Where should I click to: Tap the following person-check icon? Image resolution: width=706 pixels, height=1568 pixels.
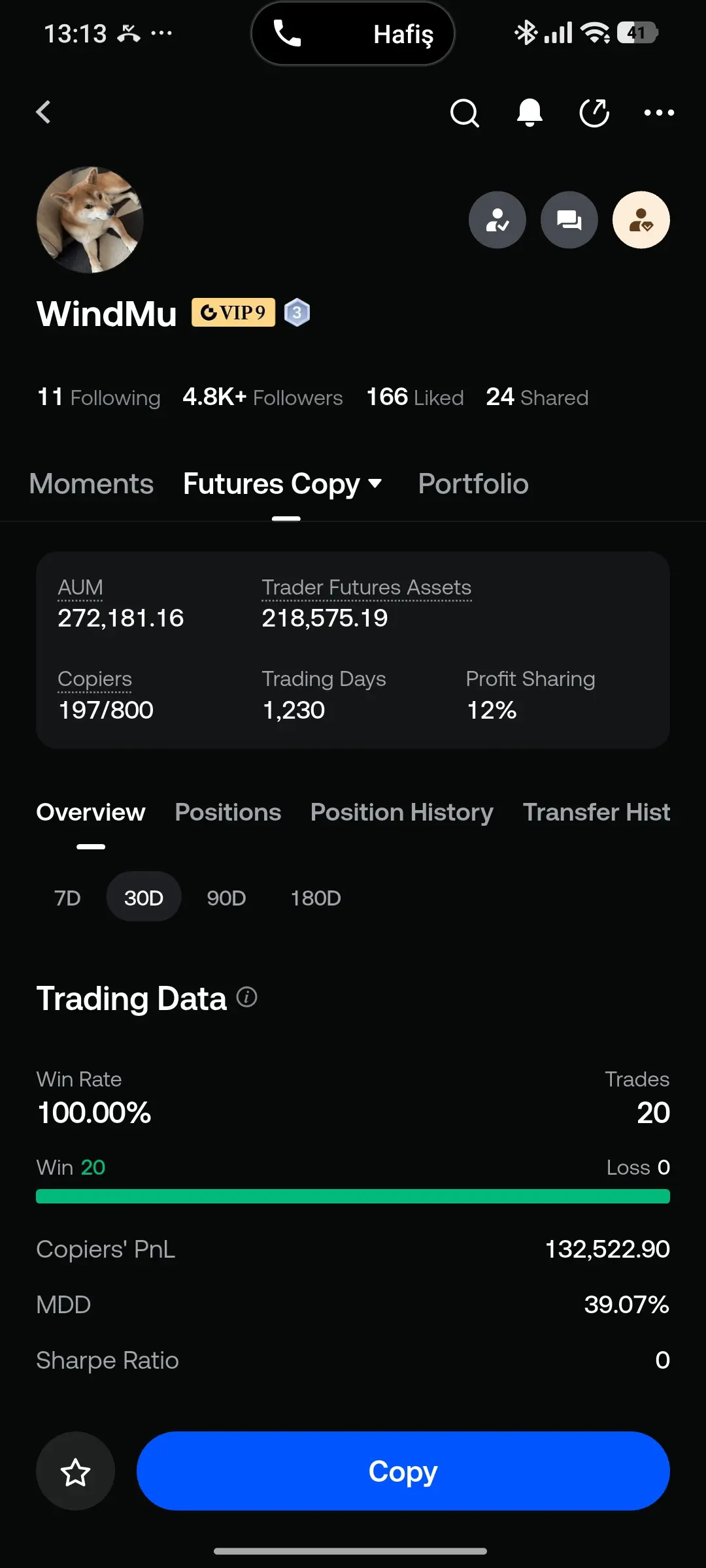tap(497, 220)
